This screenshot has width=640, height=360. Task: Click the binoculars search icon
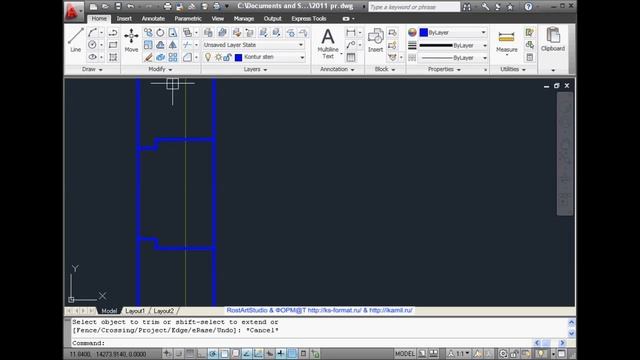click(x=467, y=7)
